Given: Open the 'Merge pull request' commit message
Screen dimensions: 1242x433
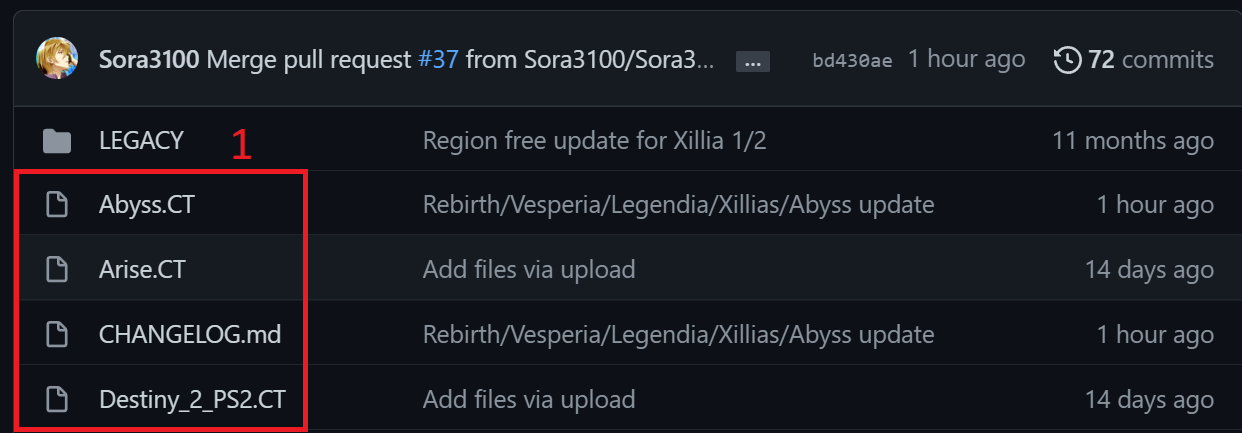Looking at the screenshot, I should point(308,60).
